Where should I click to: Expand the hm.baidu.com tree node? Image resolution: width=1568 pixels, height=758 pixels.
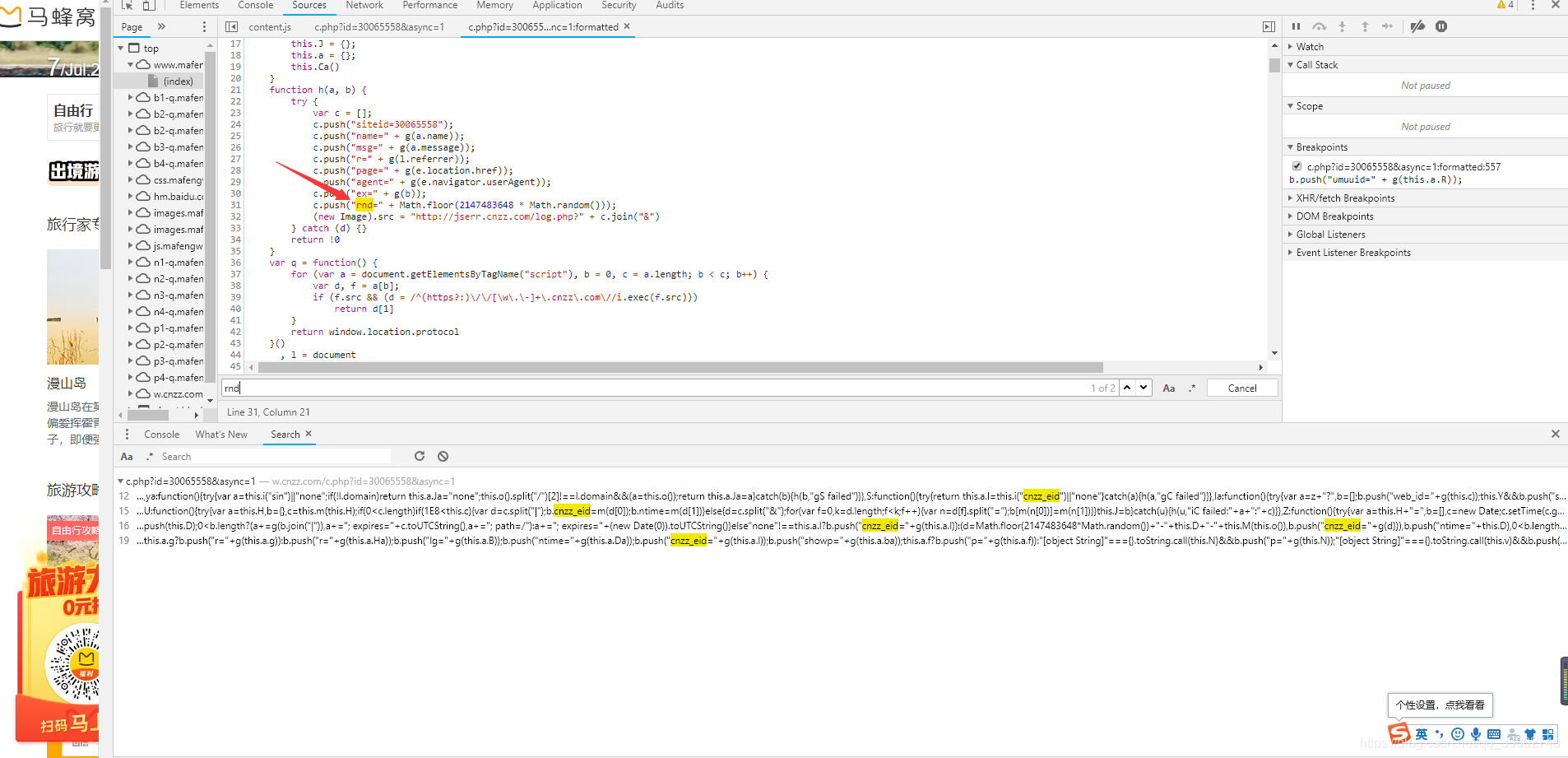tap(130, 197)
